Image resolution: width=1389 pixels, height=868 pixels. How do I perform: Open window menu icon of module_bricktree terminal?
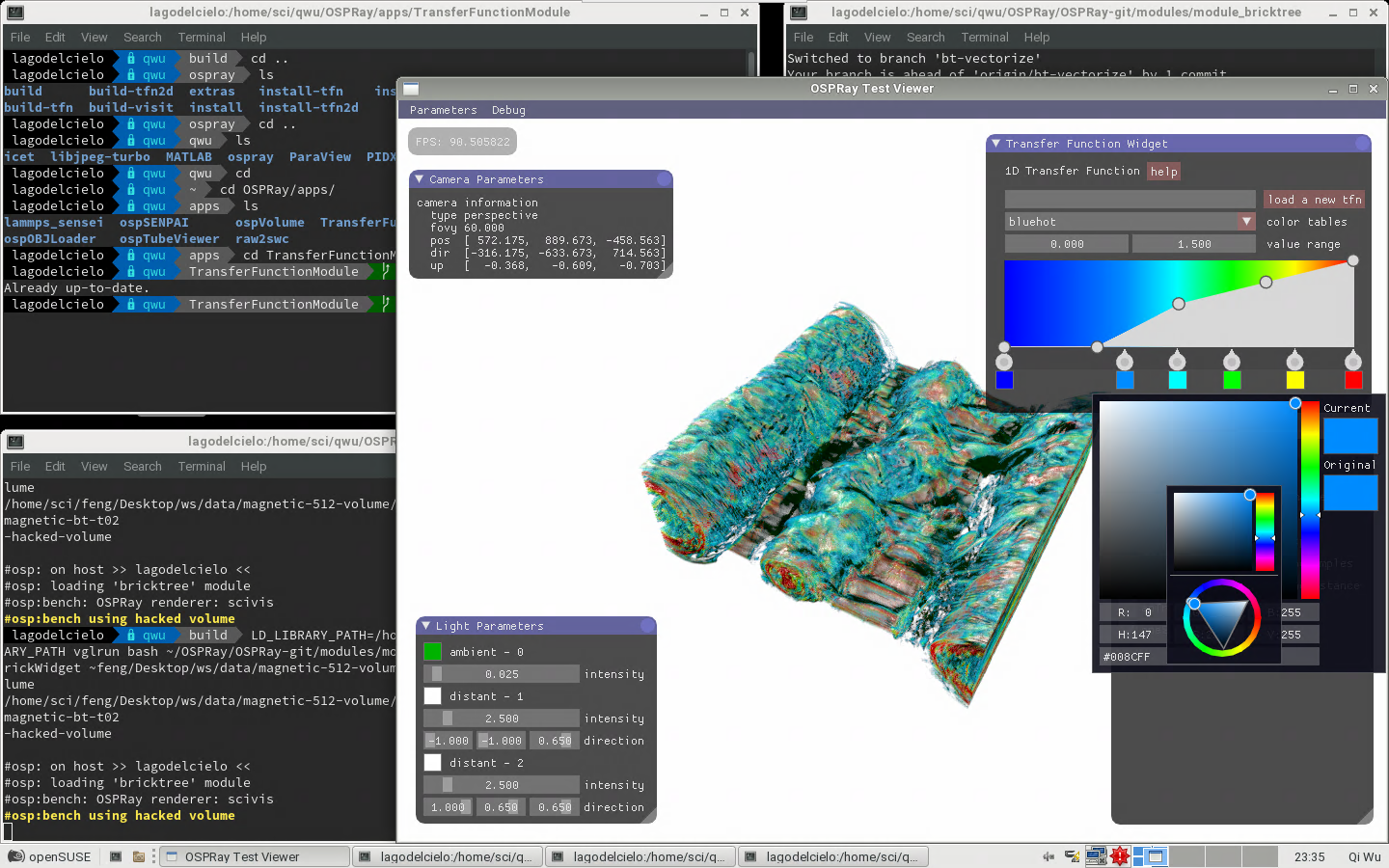[799, 13]
